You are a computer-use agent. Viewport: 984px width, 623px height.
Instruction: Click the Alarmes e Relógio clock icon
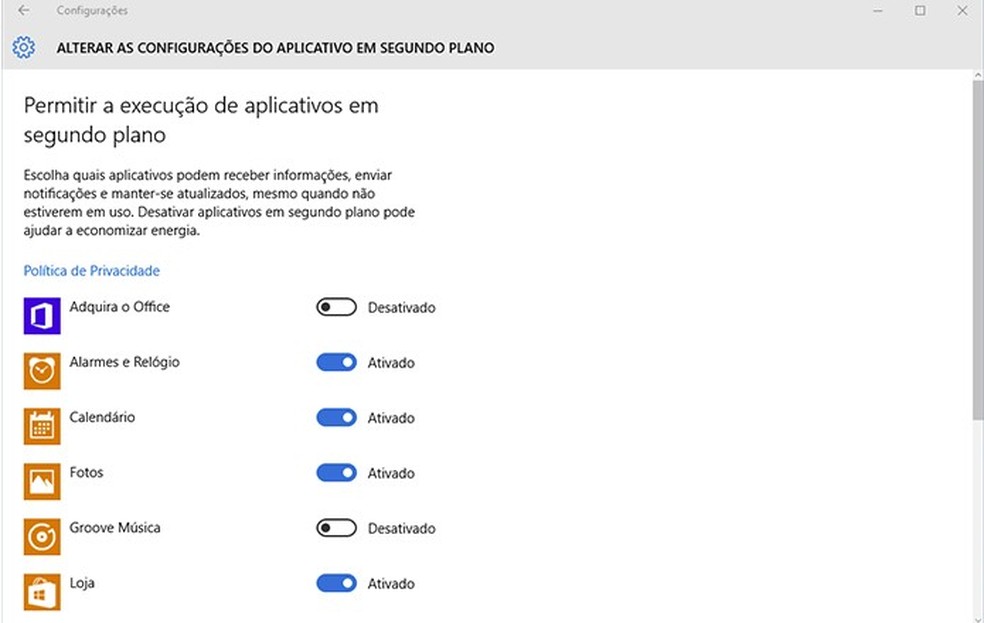(41, 371)
